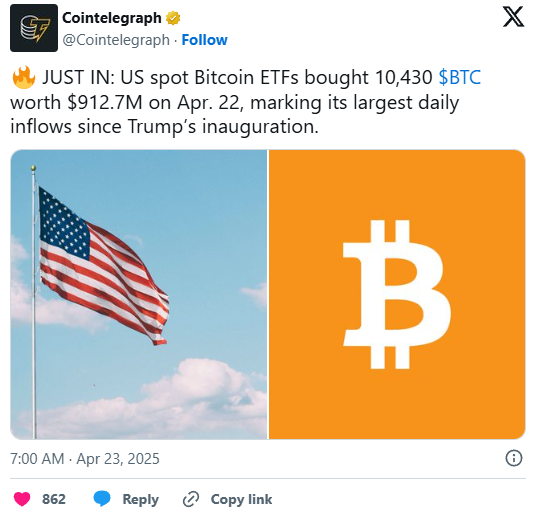Click the white Bitcoin B symbol

397,294
